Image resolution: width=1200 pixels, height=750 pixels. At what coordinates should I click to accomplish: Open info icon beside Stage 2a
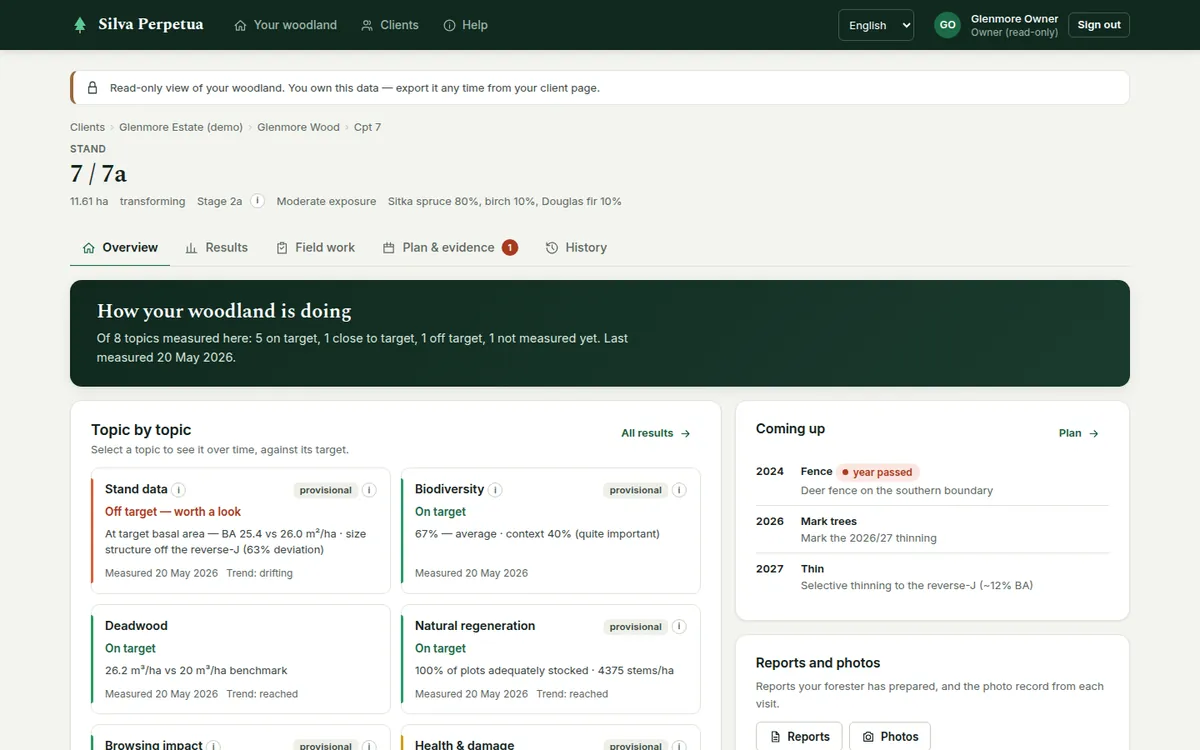click(257, 201)
